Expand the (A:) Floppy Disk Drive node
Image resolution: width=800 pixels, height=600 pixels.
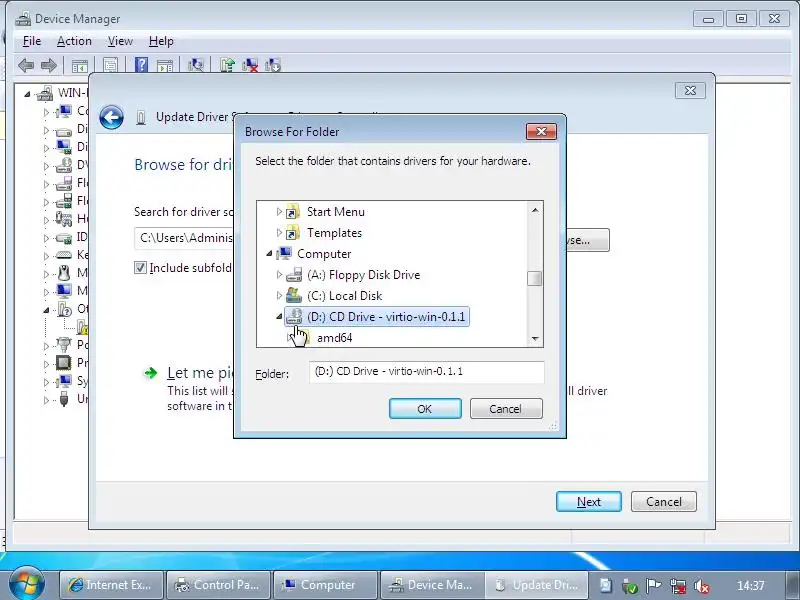279,274
